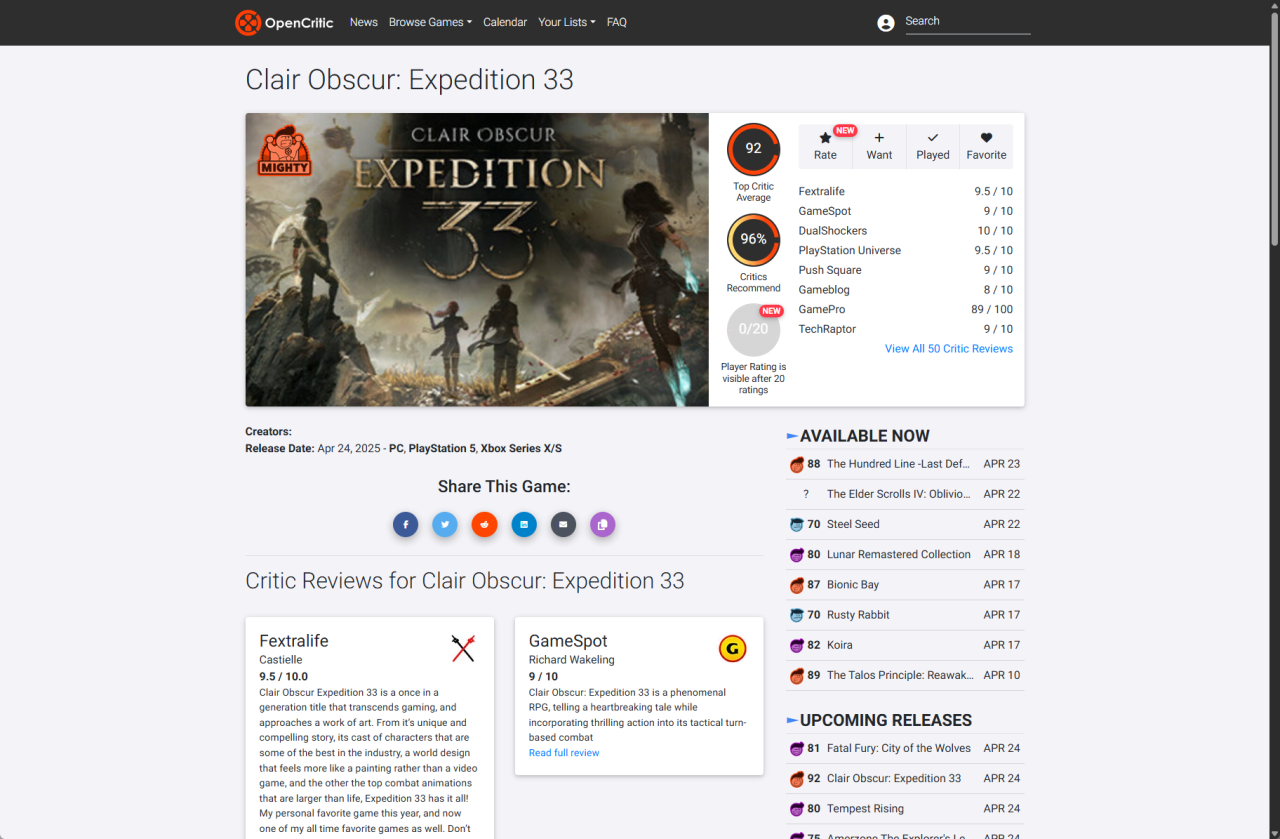Viewport: 1280px width, 839px height.
Task: Share the game on Twitter
Action: pyautogui.click(x=445, y=524)
